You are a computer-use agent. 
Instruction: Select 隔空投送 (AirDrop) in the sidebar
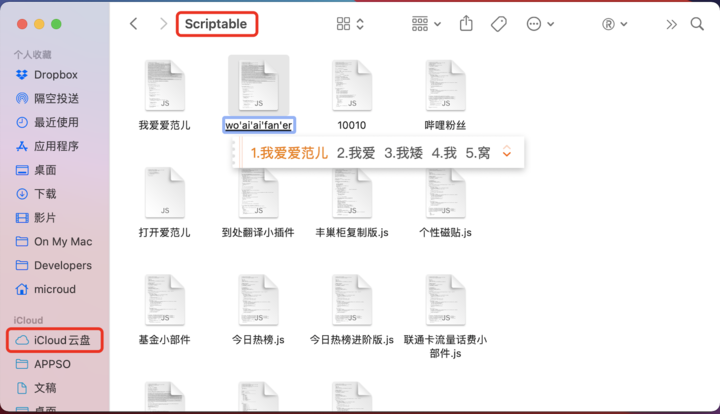pos(47,98)
